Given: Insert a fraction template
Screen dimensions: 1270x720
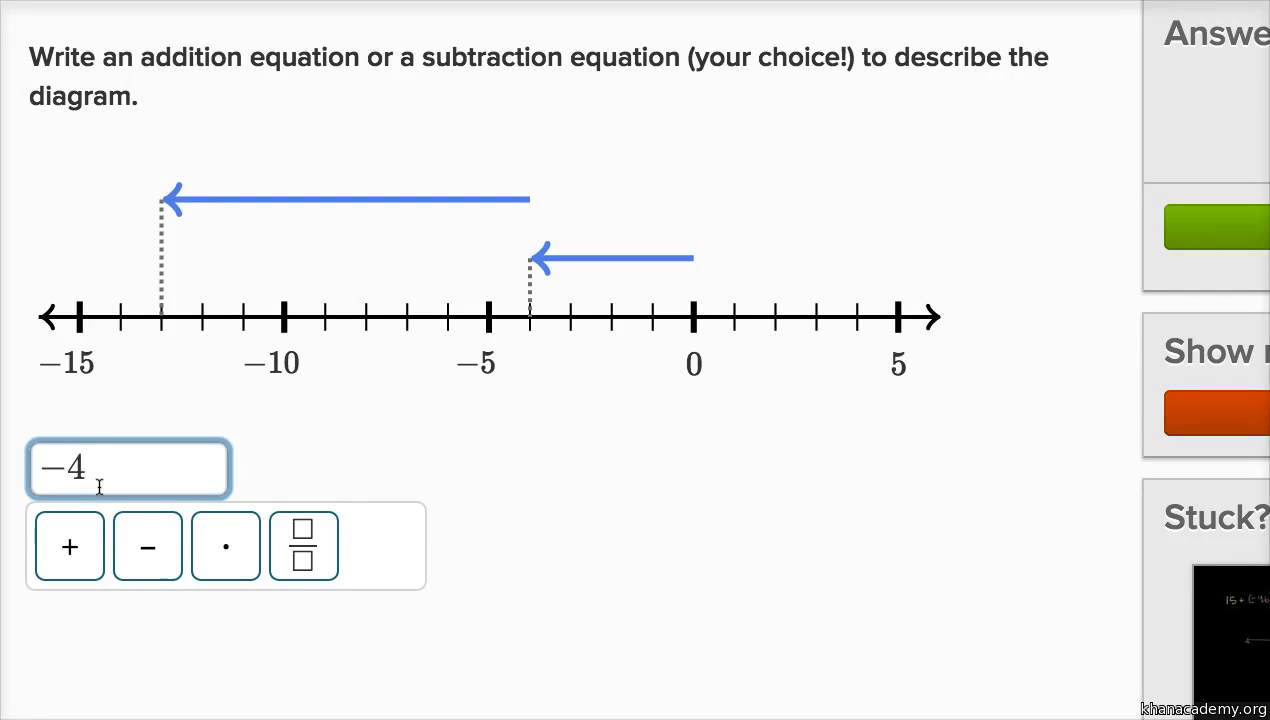Looking at the screenshot, I should 304,546.
